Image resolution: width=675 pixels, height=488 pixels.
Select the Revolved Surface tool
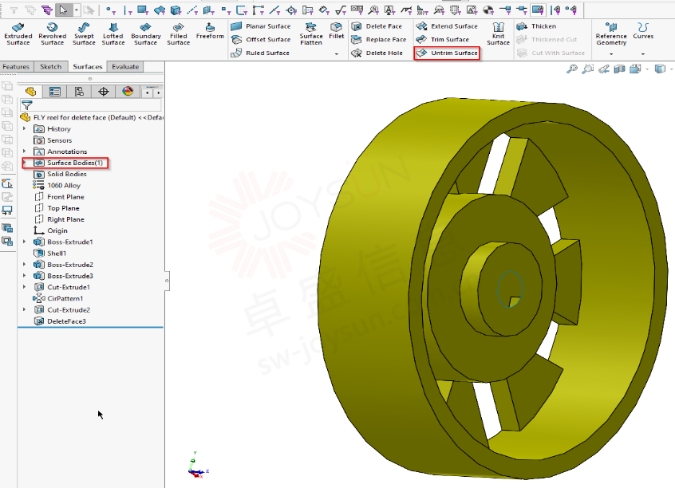click(52, 34)
